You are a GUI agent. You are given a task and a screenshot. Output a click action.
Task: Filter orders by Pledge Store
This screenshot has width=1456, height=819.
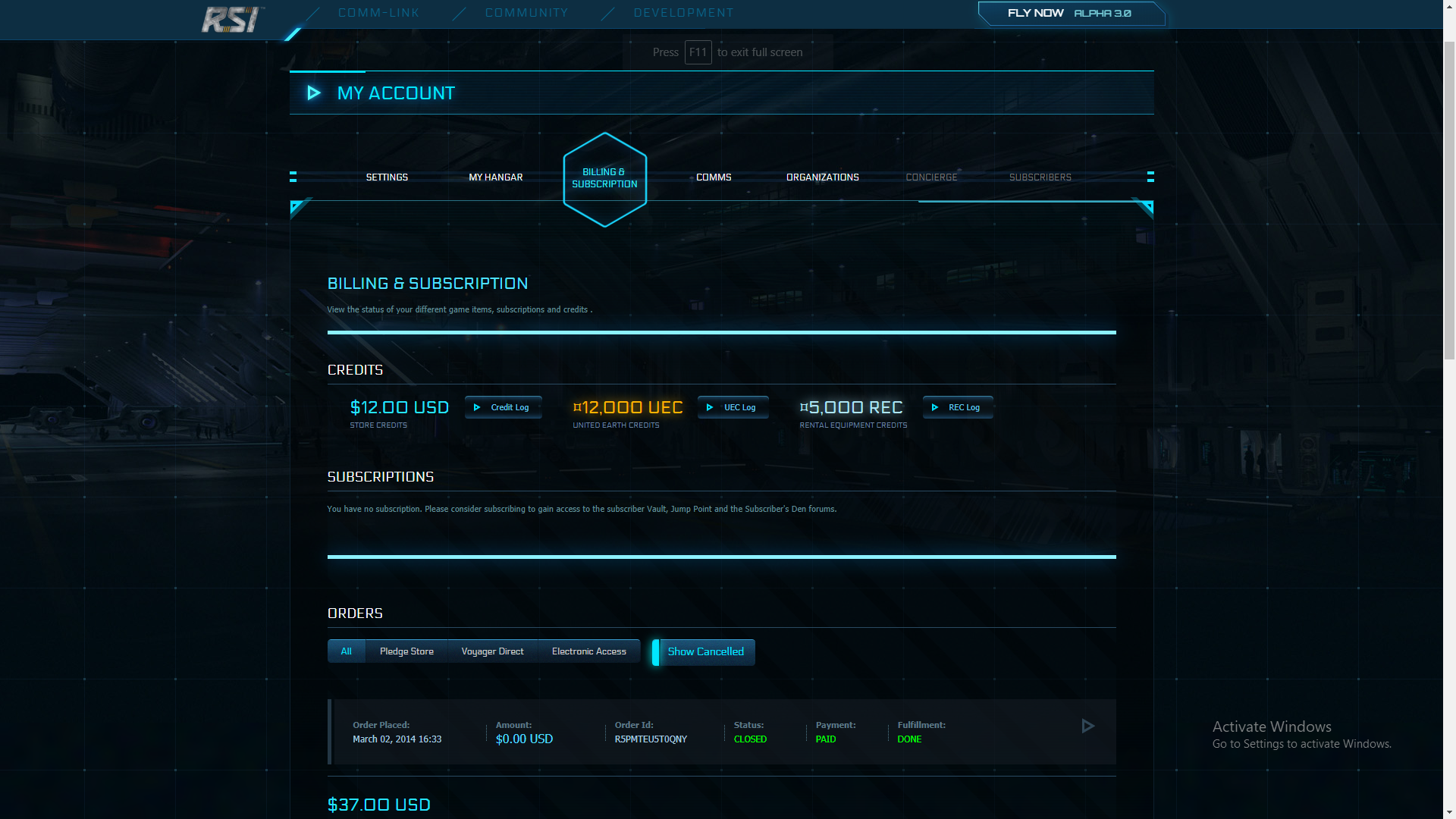pos(406,651)
